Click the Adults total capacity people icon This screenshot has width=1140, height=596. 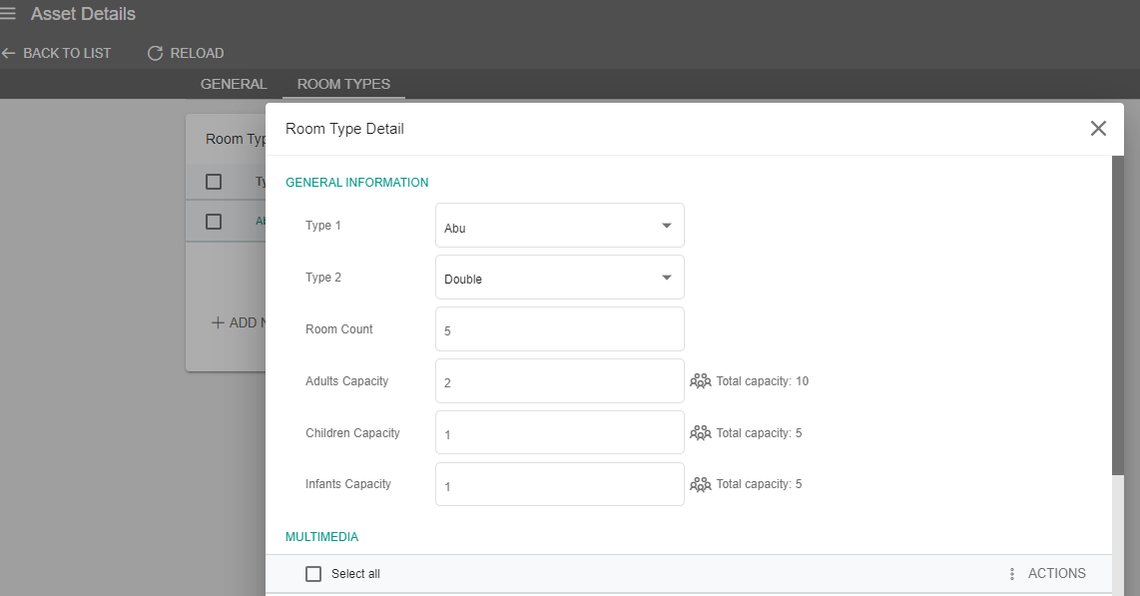[700, 381]
